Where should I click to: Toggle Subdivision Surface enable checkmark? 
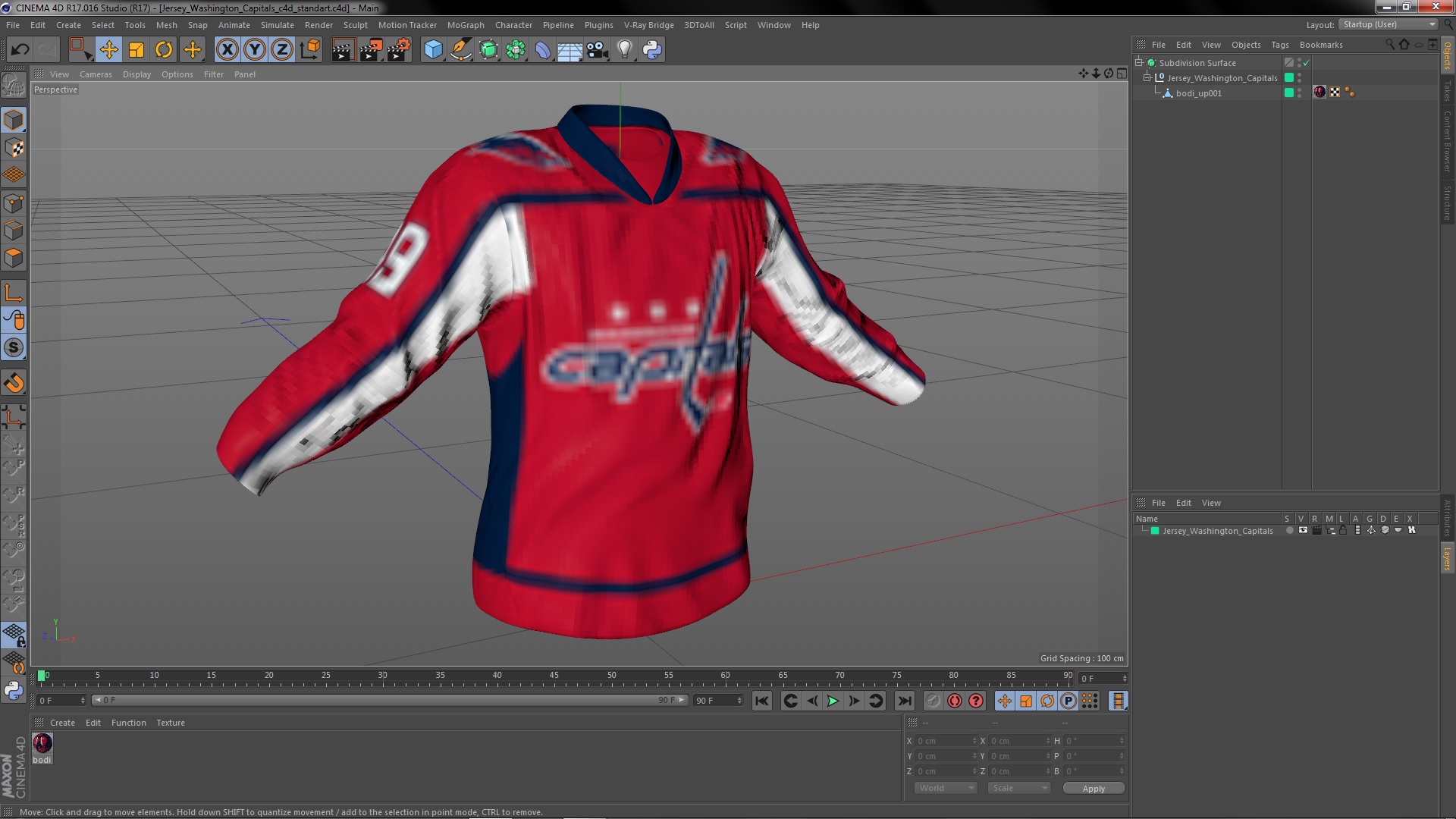point(1306,63)
